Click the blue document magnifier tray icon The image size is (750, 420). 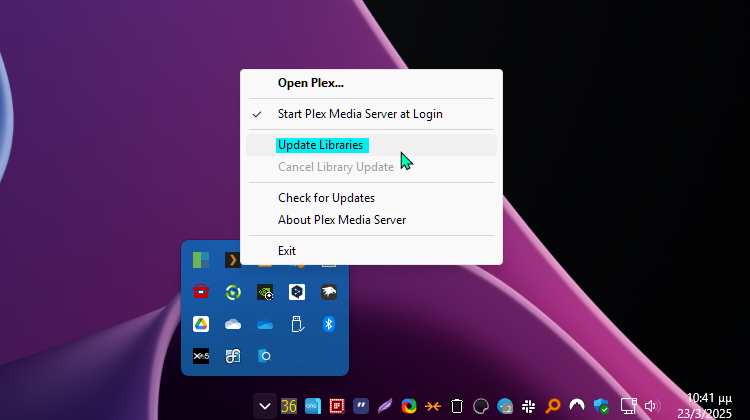pos(265,356)
